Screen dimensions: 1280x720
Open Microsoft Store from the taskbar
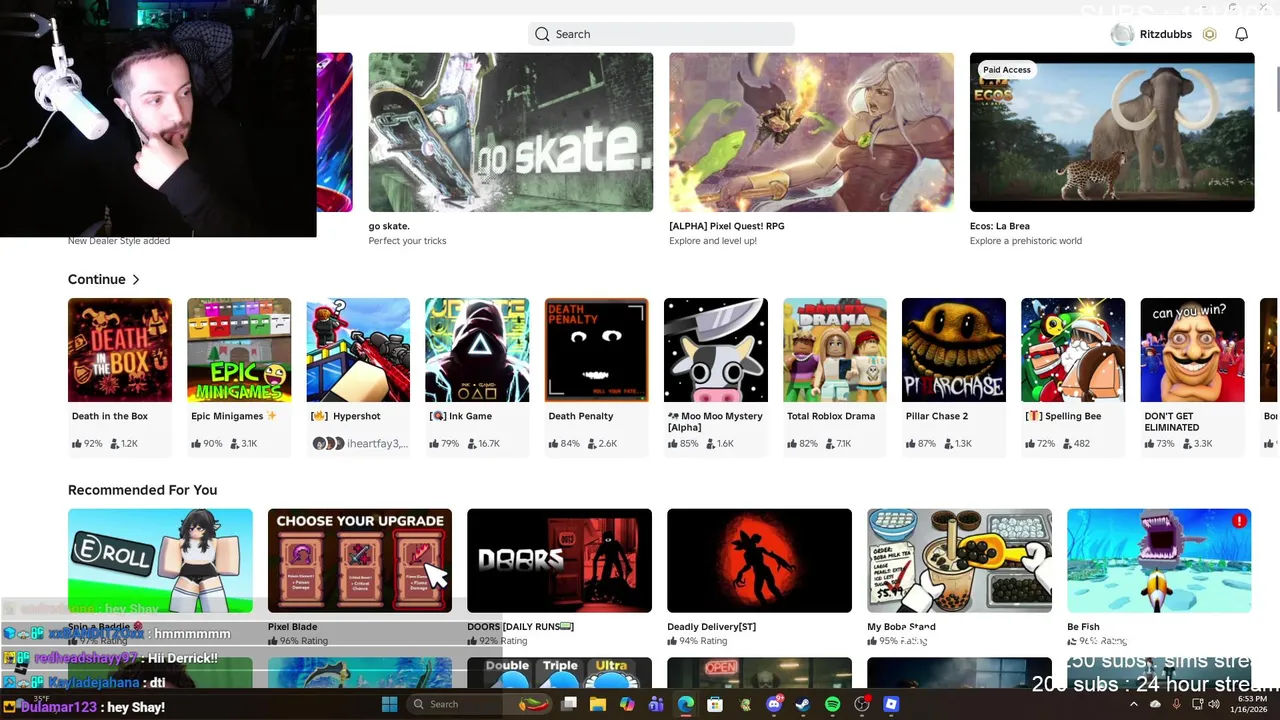pyautogui.click(x=715, y=704)
